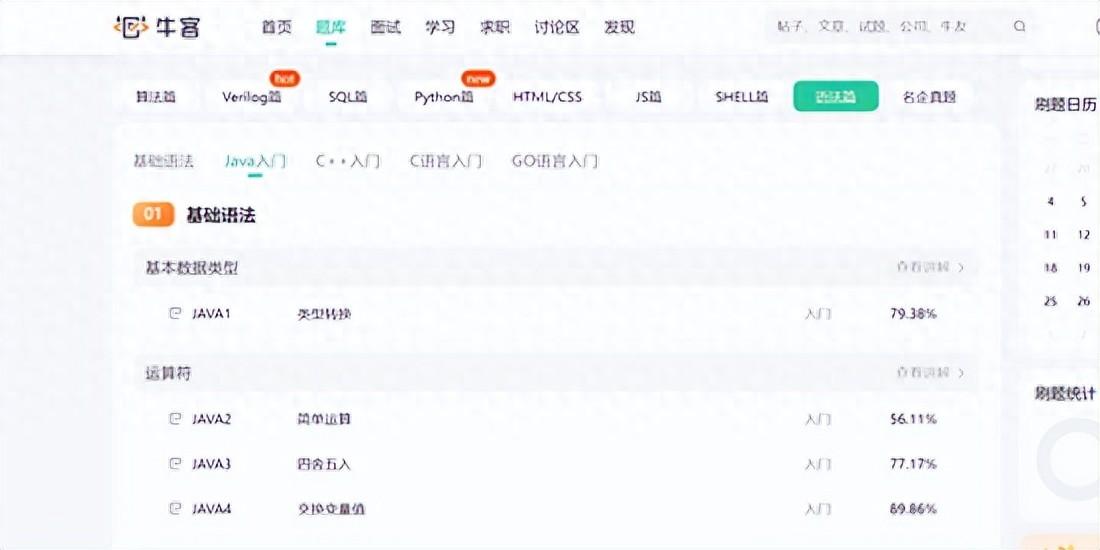Click the 运算符 section header

[x=555, y=373]
